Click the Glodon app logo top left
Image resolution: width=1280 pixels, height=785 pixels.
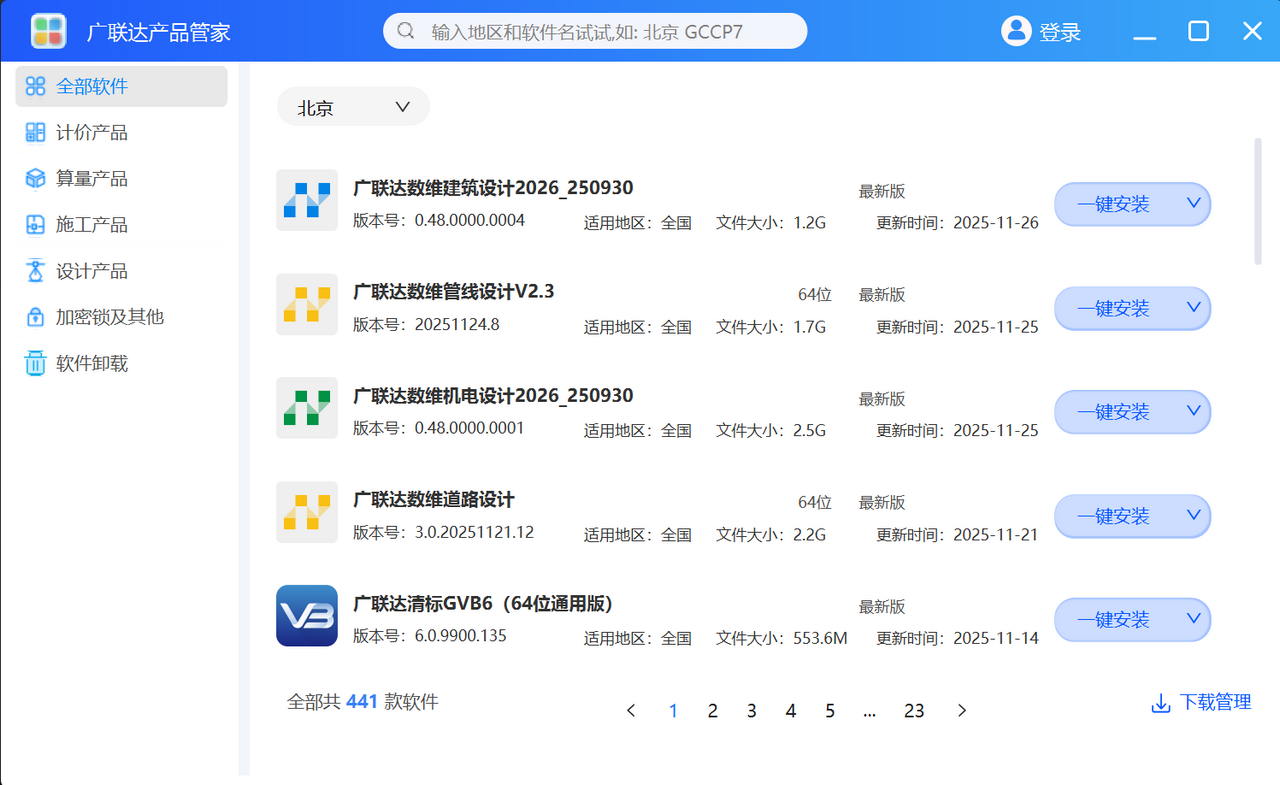click(x=47, y=30)
